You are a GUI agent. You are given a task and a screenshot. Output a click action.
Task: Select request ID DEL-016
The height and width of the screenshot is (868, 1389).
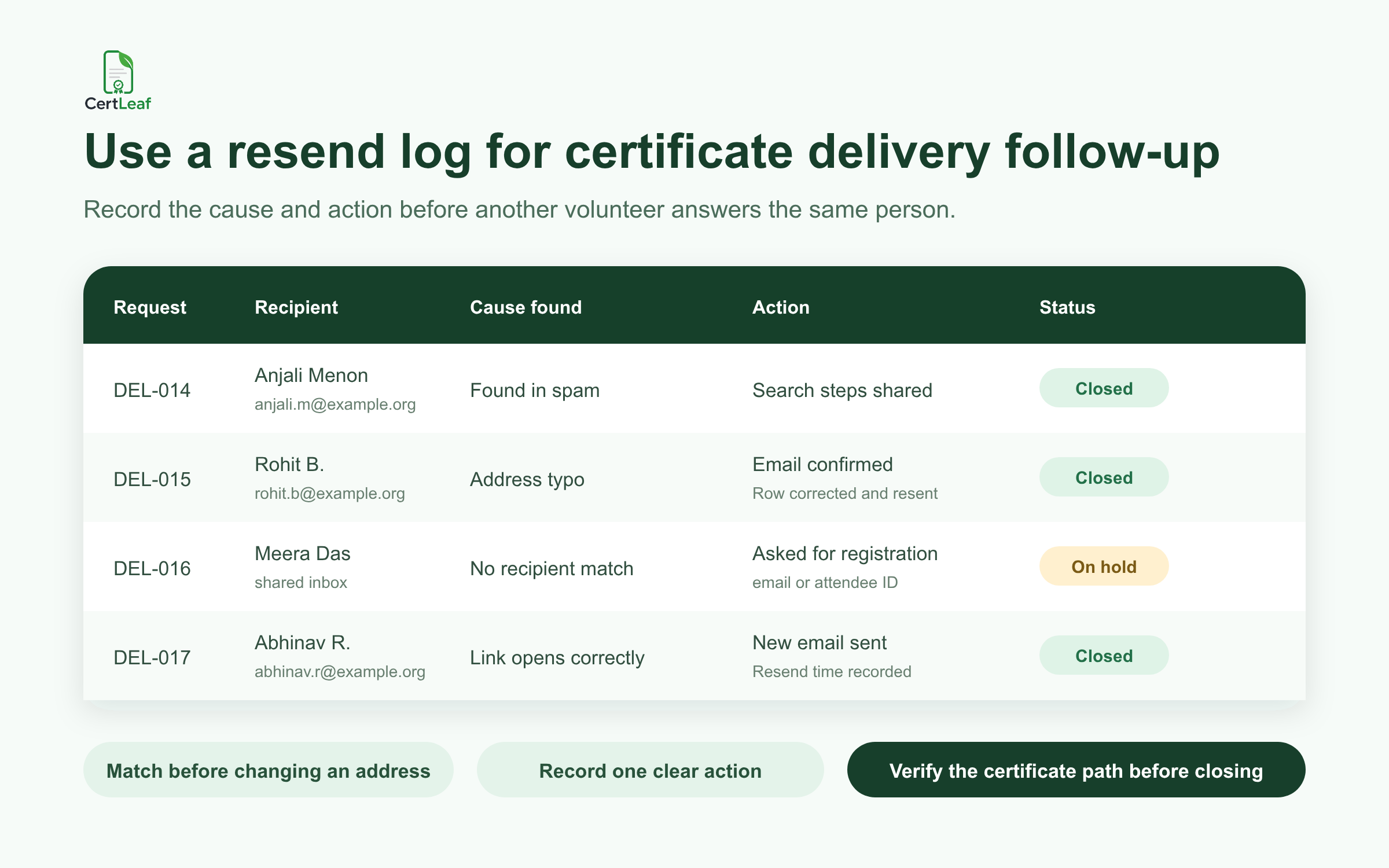click(x=152, y=568)
